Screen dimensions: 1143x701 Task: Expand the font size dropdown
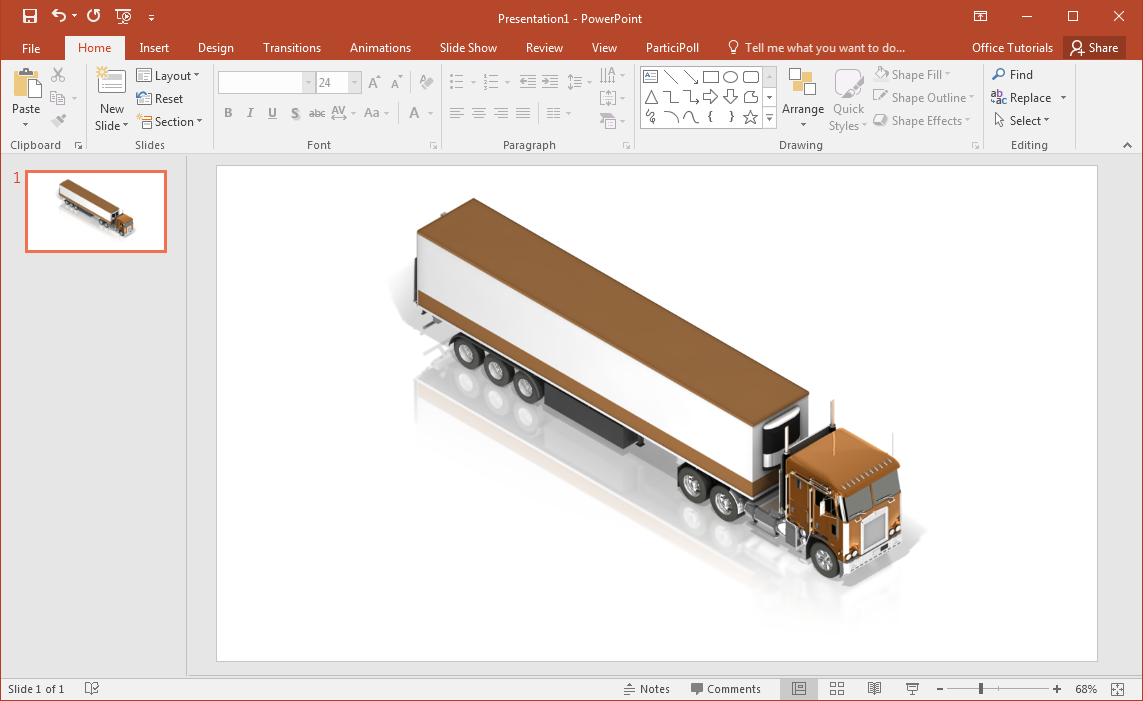[x=353, y=81]
